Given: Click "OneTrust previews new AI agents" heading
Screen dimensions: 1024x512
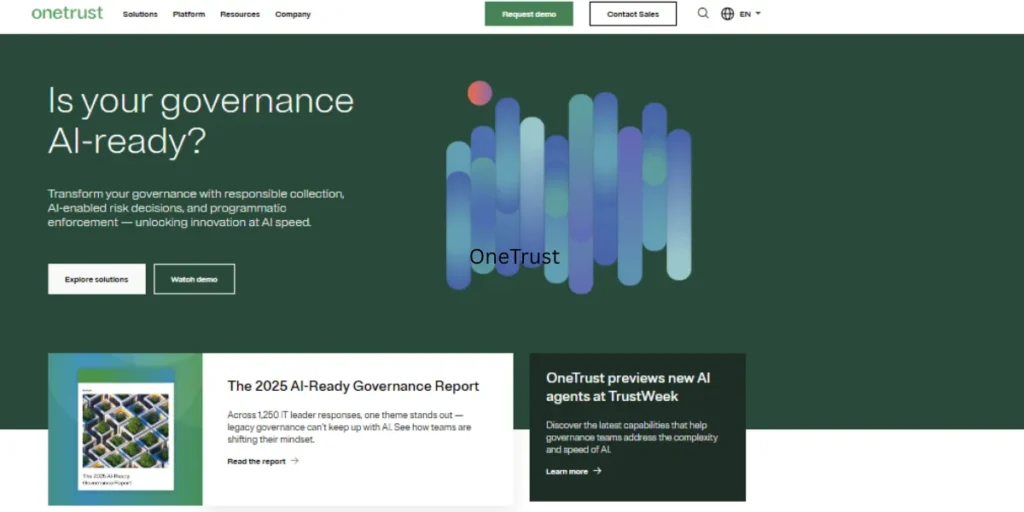Looking at the screenshot, I should tap(628, 387).
